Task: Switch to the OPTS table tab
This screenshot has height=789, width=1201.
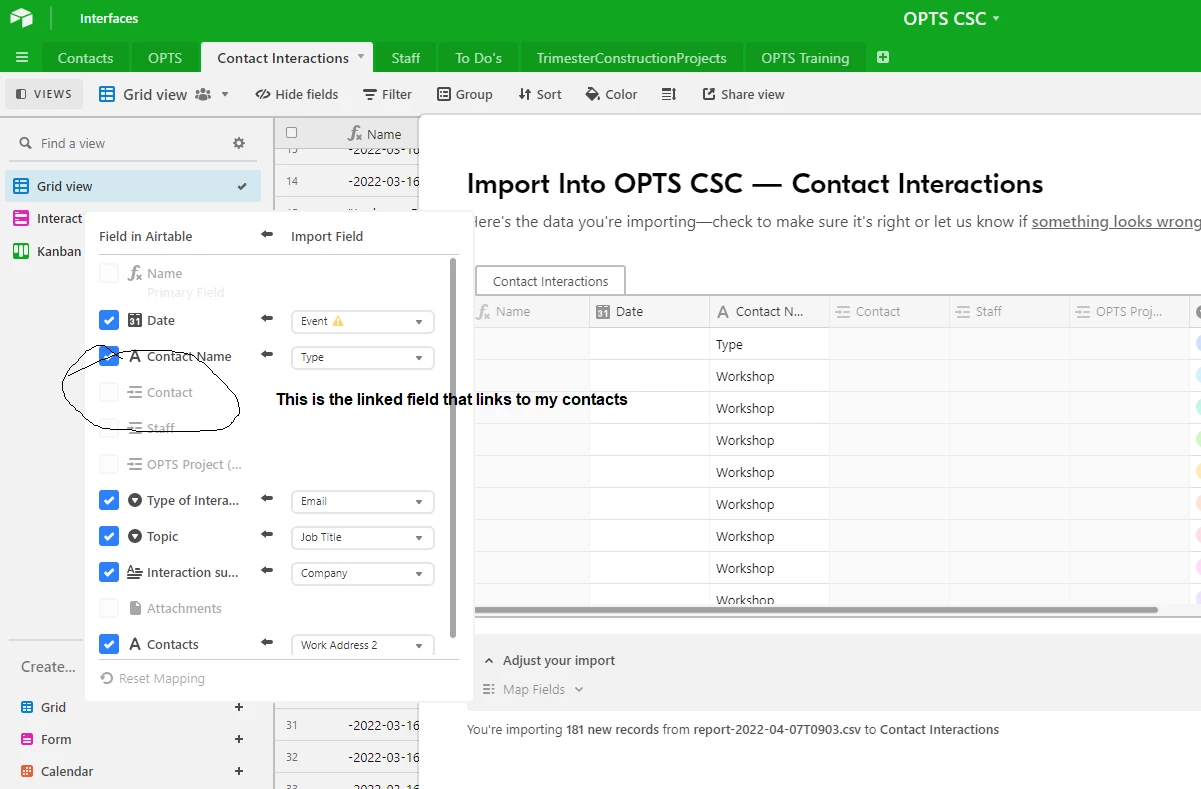Action: coord(165,58)
